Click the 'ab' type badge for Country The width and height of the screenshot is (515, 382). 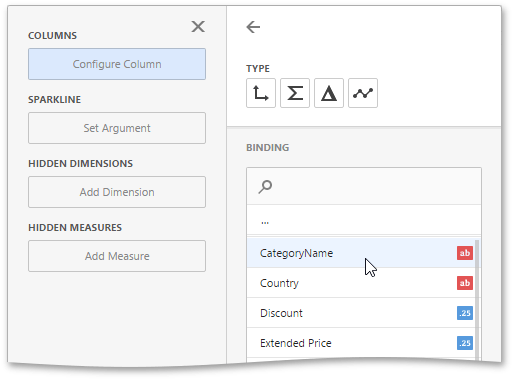point(465,283)
